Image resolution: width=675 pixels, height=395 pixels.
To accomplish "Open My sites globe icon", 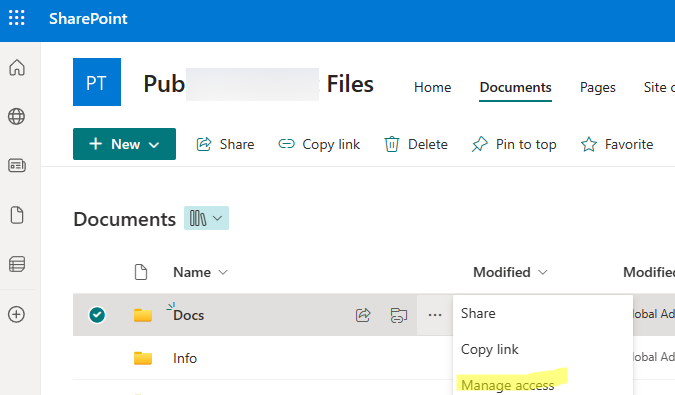I will tap(17, 116).
